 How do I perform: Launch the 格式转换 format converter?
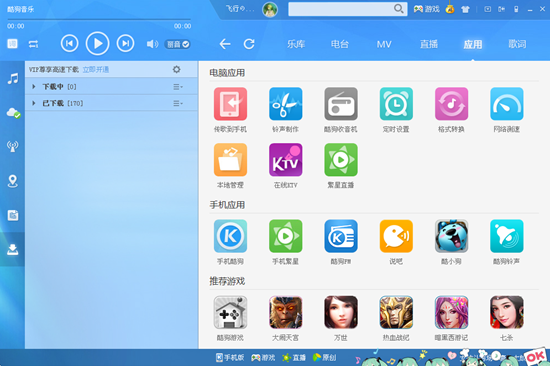coord(451,104)
